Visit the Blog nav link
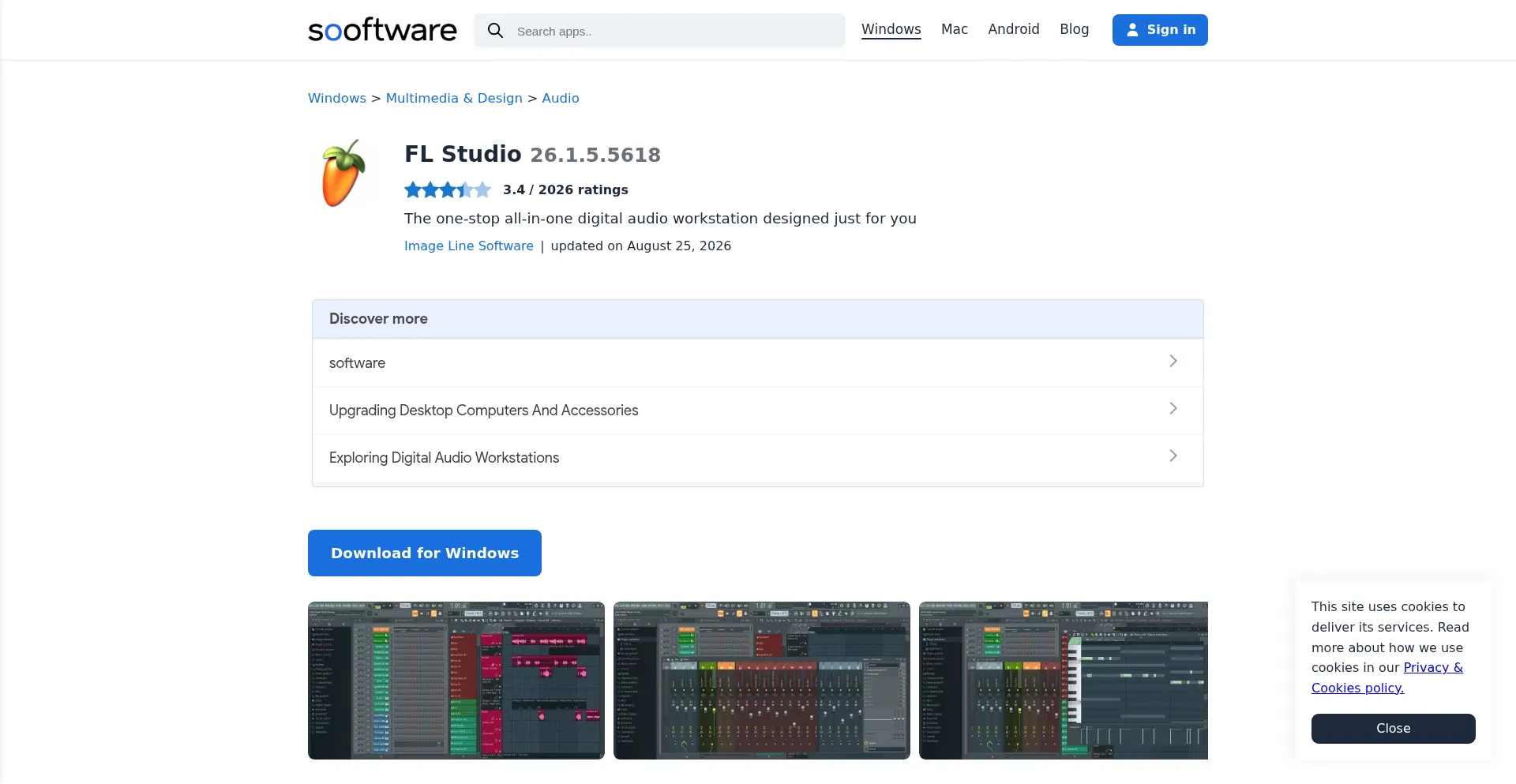 (x=1074, y=29)
